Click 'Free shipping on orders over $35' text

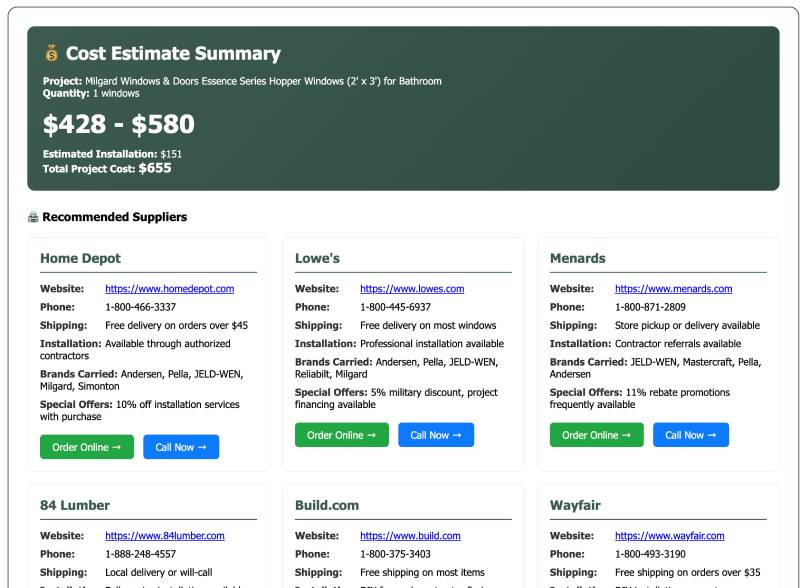click(x=687, y=573)
